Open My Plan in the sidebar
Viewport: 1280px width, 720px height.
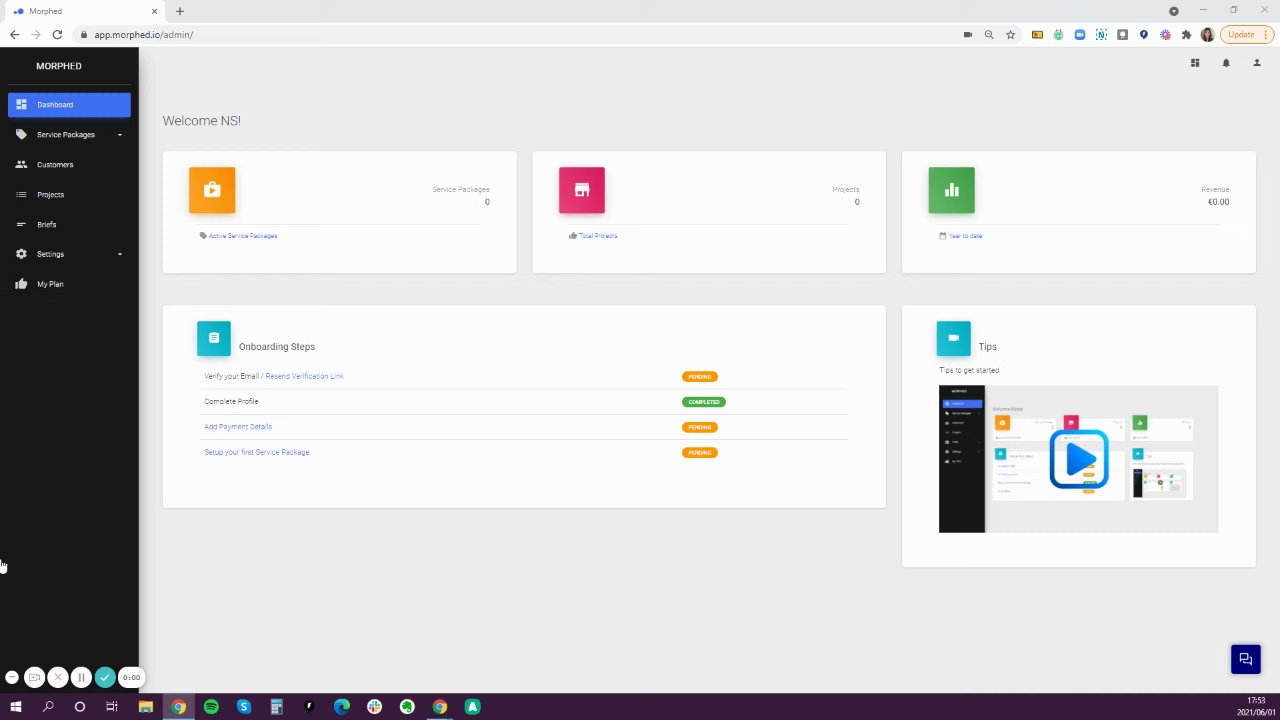pyautogui.click(x=69, y=284)
